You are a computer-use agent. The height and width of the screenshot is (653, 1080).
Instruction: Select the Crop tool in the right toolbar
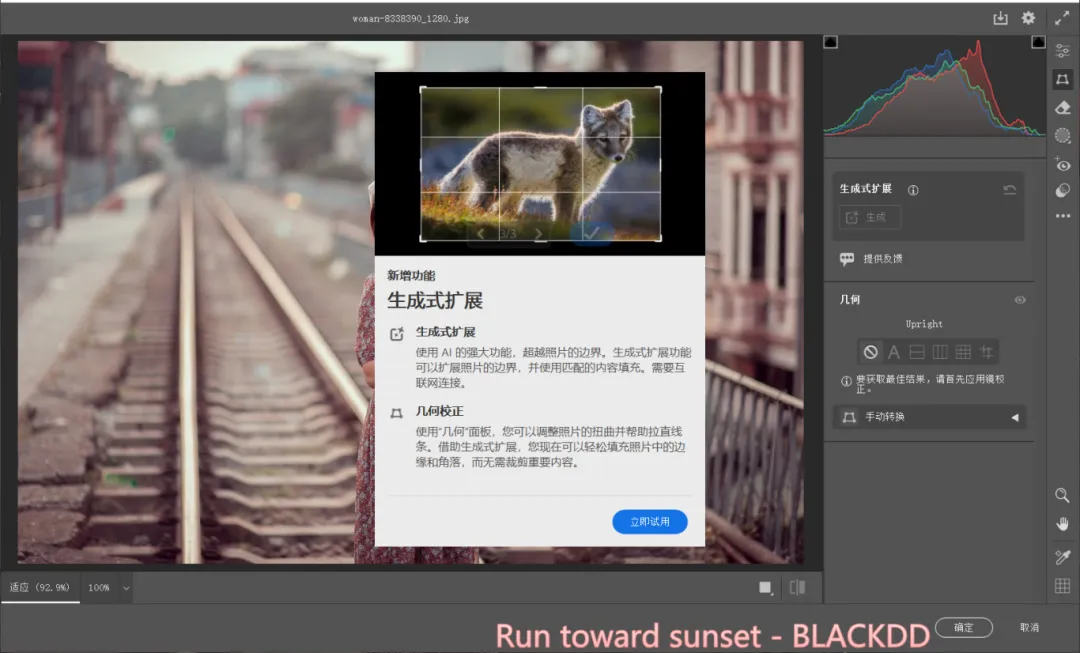(x=1063, y=78)
